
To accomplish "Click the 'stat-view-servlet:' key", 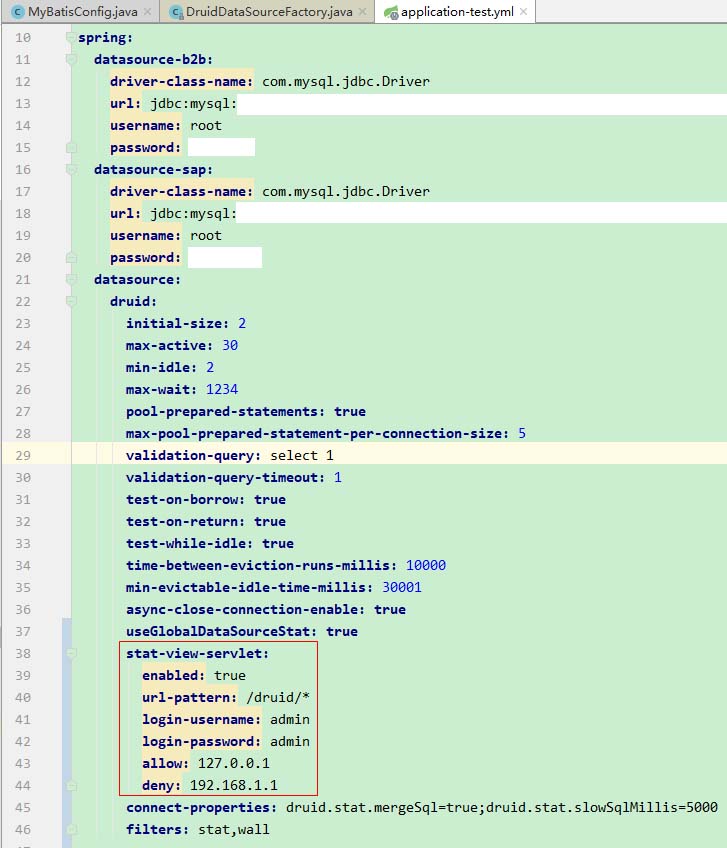I will pos(197,653).
